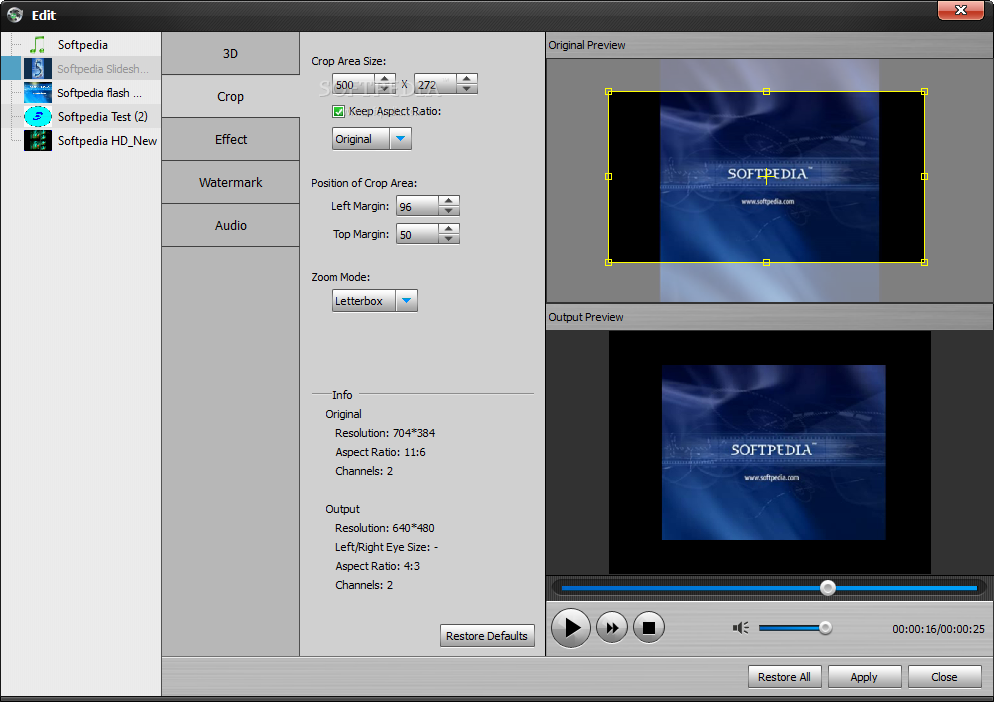Increase crop height with up arrow
Viewport: 994px width, 702px height.
[x=467, y=79]
